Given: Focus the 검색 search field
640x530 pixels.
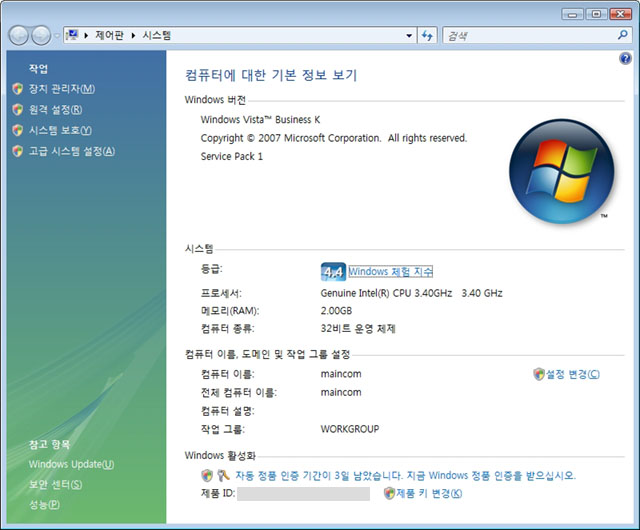Looking at the screenshot, I should tap(530, 36).
